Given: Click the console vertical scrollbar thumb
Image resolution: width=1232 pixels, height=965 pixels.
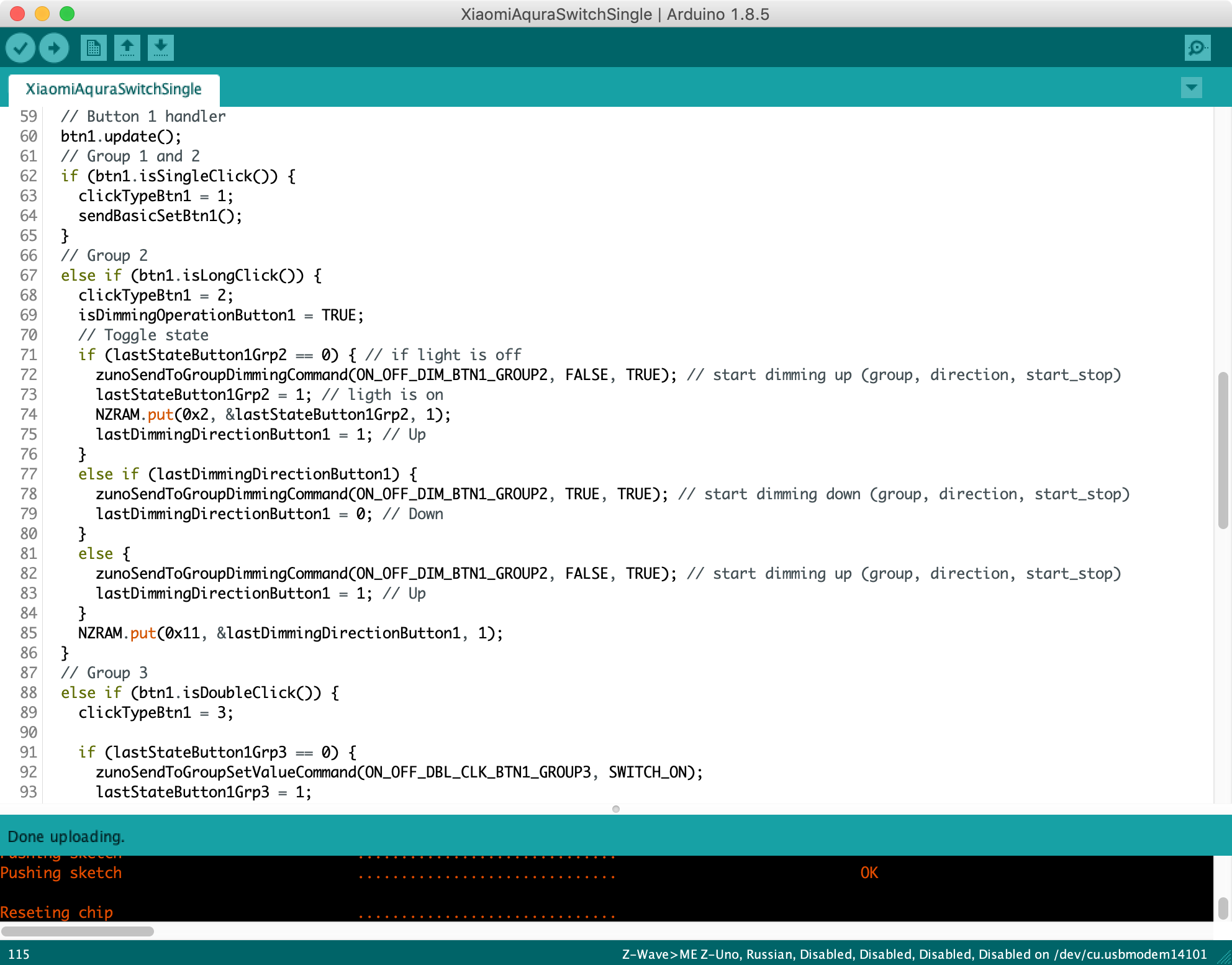Looking at the screenshot, I should [1223, 907].
